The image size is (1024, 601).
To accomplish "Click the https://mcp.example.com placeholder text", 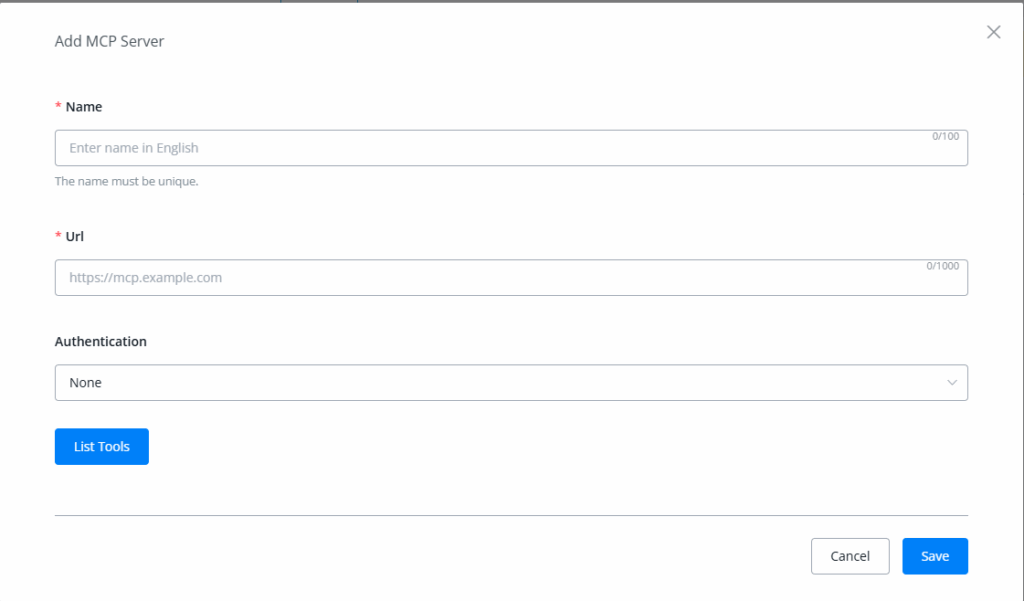I will (x=145, y=278).
